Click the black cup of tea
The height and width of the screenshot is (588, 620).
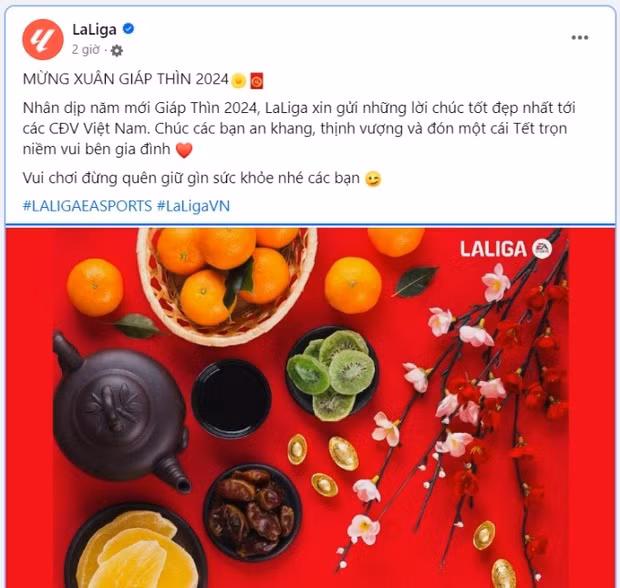(231, 399)
